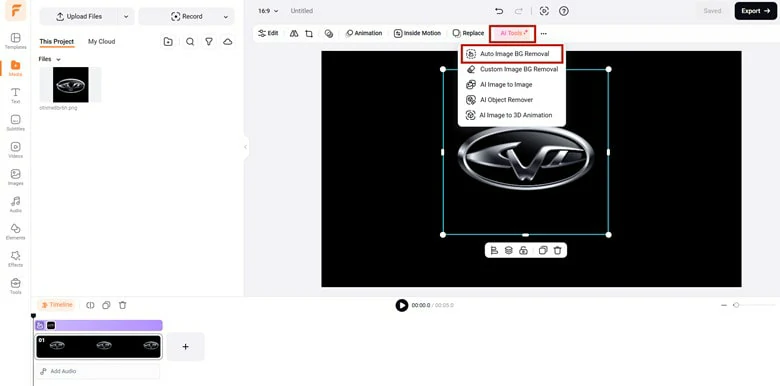This screenshot has width=780, height=386.
Task: Delete the selected image via trash icon under canvas
Action: click(x=558, y=250)
